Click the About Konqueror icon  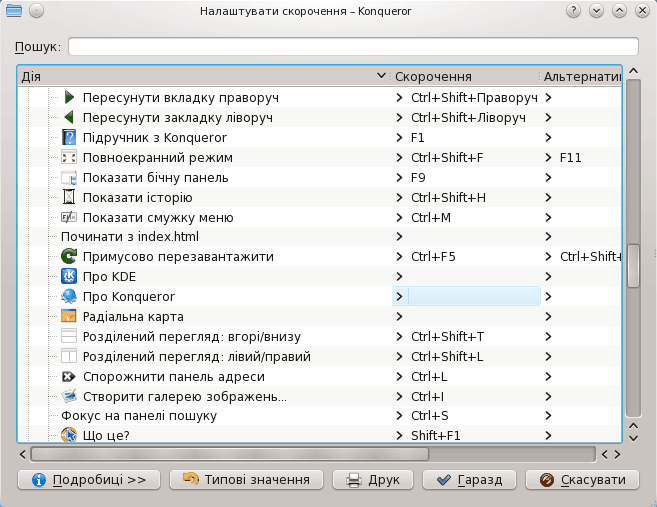[69, 296]
